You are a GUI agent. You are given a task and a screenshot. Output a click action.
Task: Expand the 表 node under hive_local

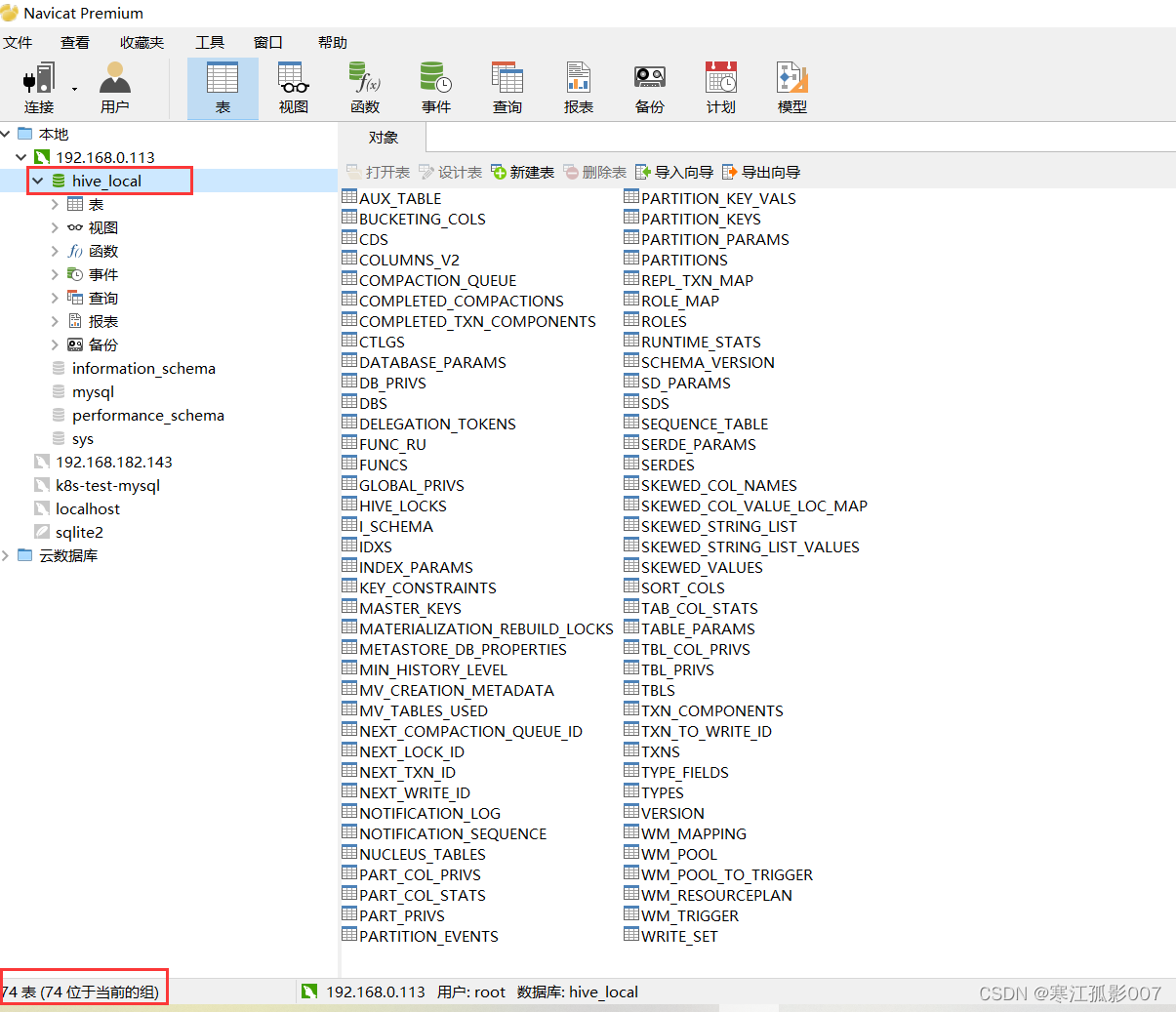point(55,204)
